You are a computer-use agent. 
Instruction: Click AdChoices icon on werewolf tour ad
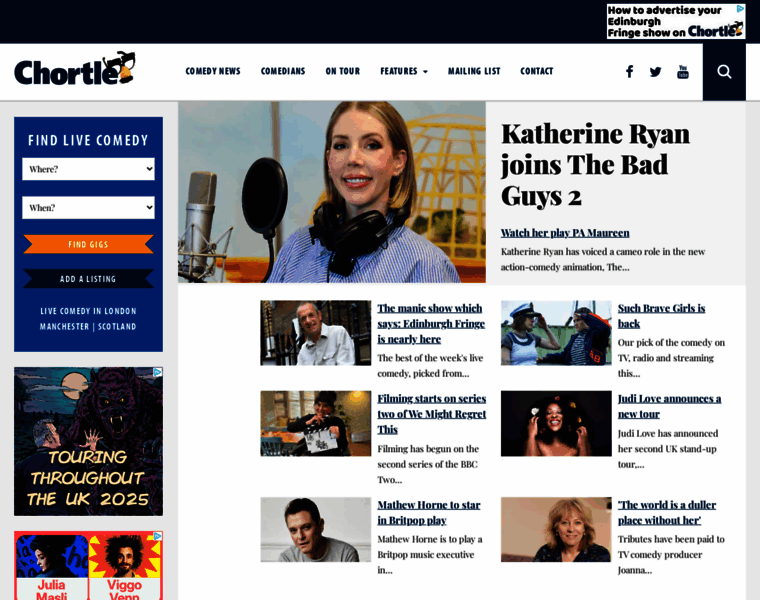pyautogui.click(x=158, y=372)
